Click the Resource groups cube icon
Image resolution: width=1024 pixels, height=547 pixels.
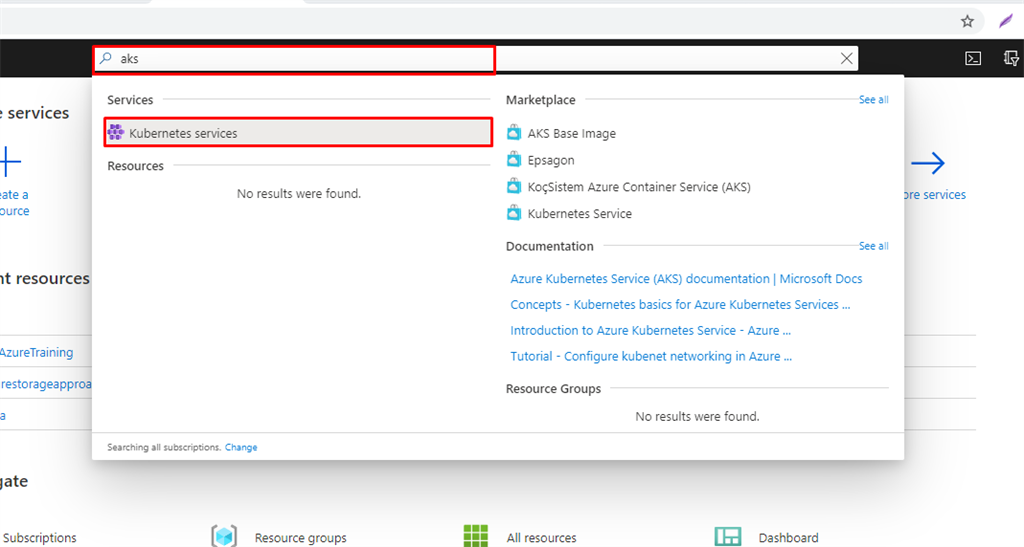click(x=224, y=536)
